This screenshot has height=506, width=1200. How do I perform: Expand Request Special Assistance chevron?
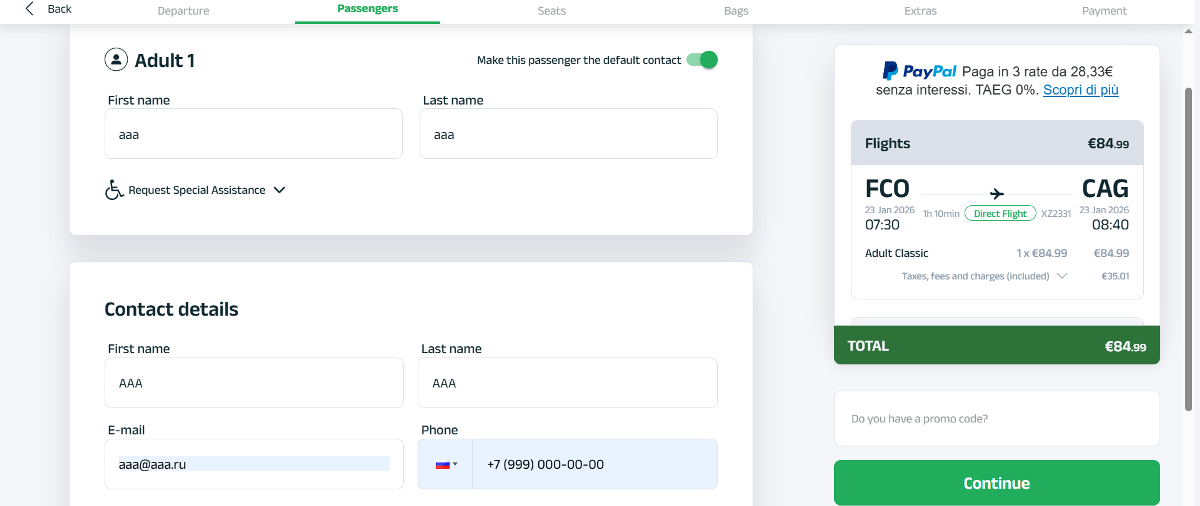279,190
